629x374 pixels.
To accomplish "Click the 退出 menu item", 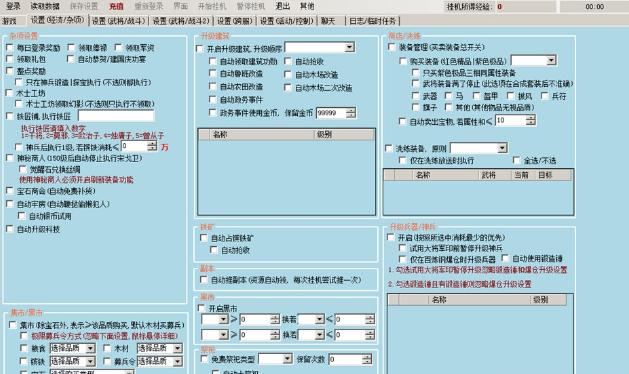I will pos(282,6).
